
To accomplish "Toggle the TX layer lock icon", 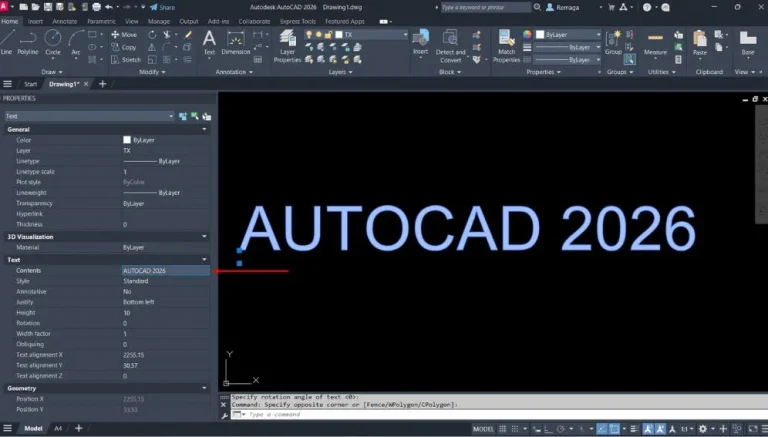I will pyautogui.click(x=328, y=35).
